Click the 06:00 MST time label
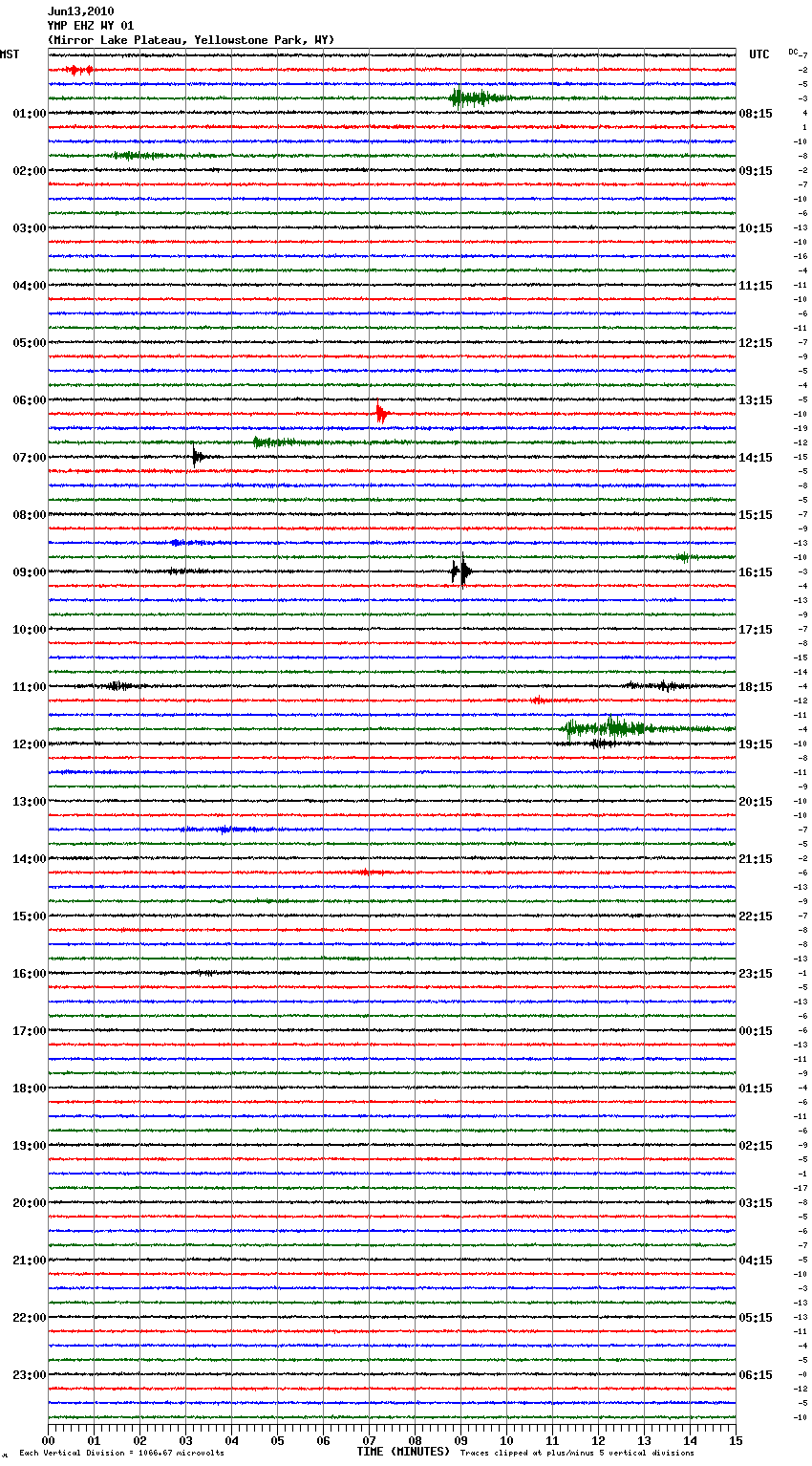The width and height of the screenshot is (812, 1466). (x=30, y=400)
